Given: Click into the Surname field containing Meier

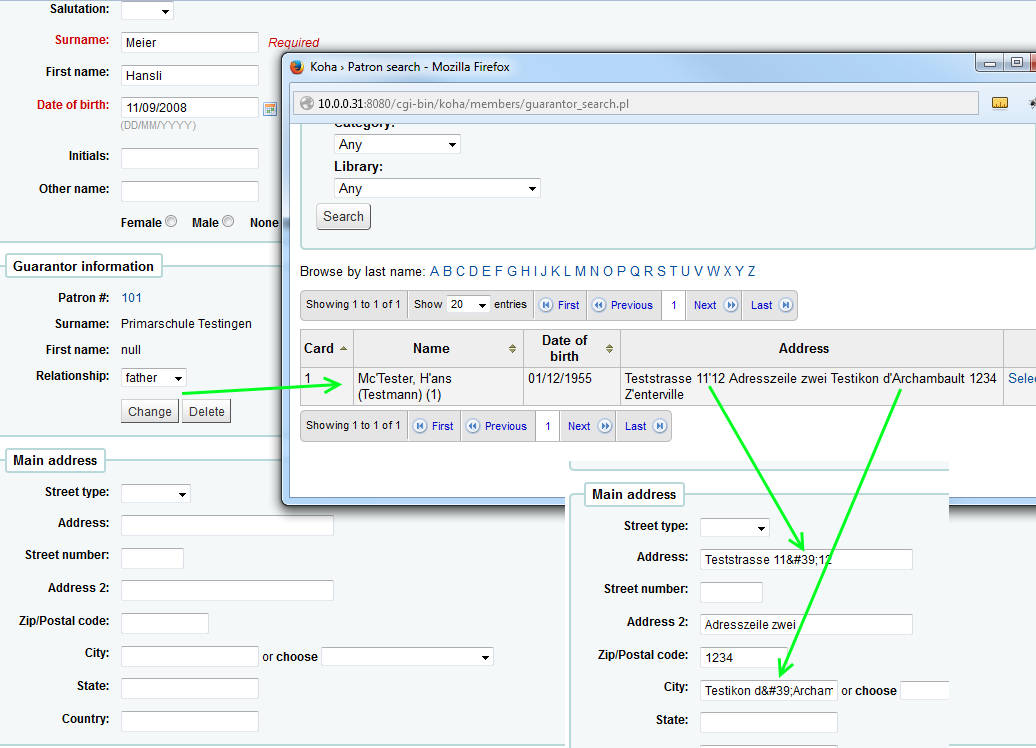Looking at the screenshot, I should pos(189,42).
